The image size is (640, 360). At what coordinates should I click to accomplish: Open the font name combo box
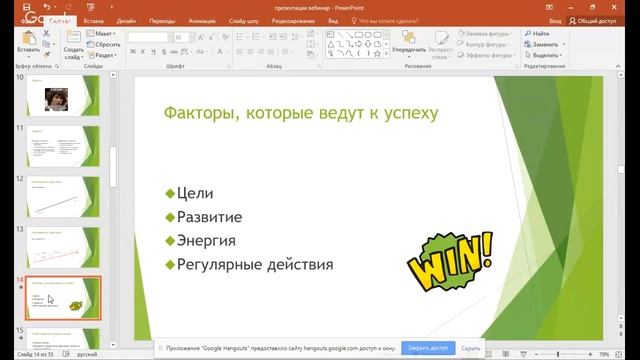point(151,38)
